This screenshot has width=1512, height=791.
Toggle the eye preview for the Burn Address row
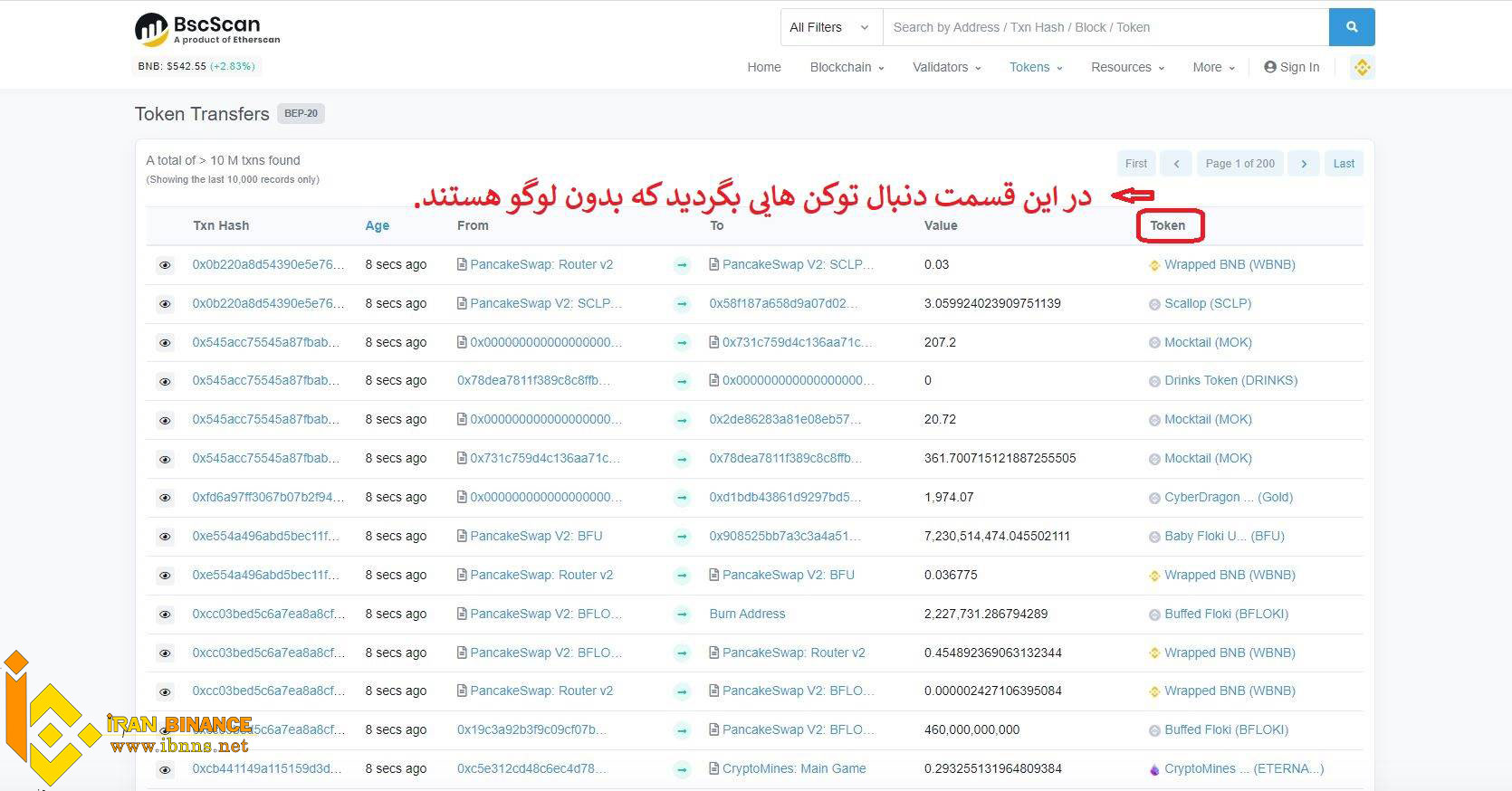click(165, 615)
